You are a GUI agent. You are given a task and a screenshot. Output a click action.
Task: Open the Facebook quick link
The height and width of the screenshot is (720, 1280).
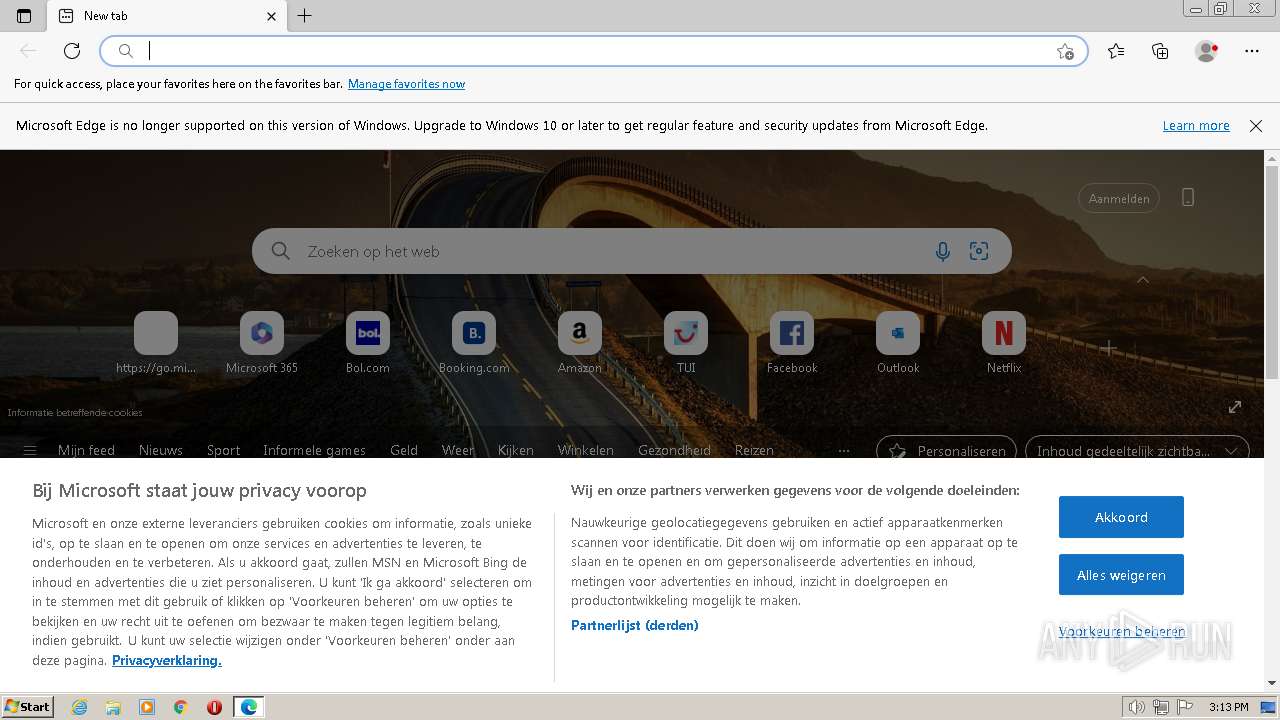click(x=792, y=343)
